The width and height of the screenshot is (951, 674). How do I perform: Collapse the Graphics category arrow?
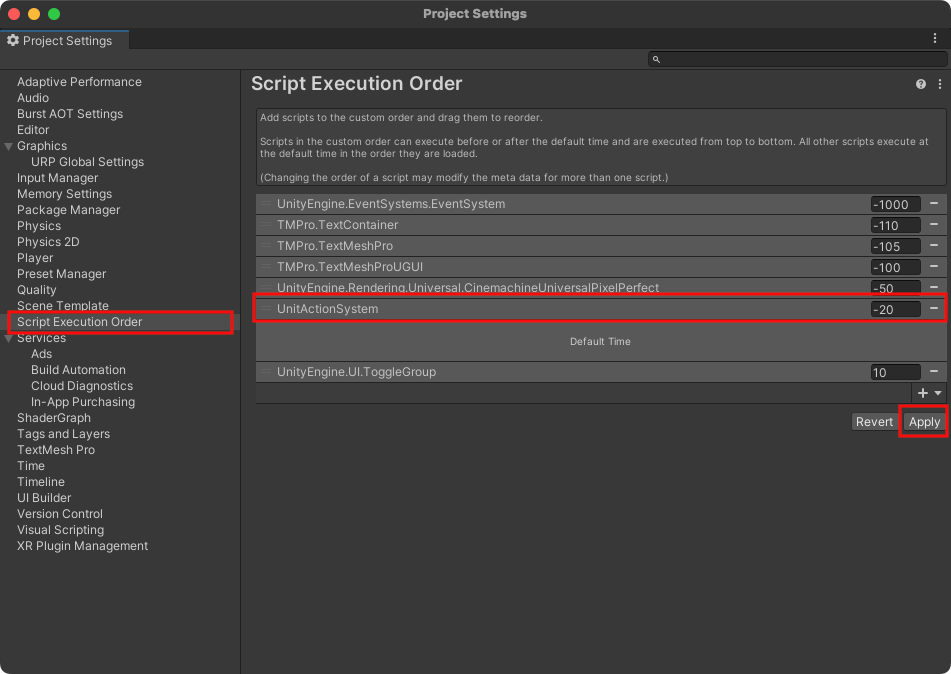pyautogui.click(x=9, y=146)
